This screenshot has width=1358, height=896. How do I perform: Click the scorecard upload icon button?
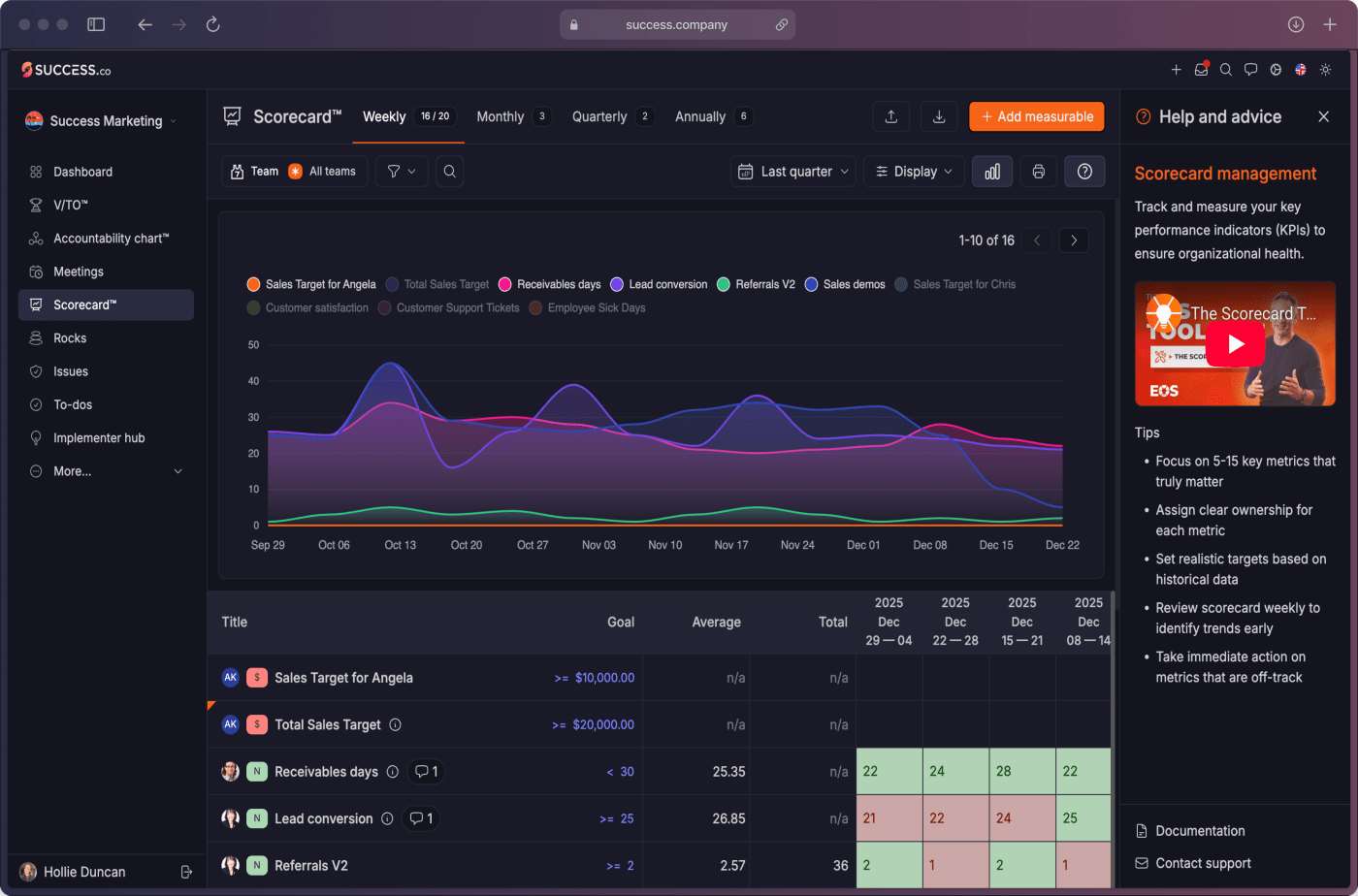coord(891,116)
